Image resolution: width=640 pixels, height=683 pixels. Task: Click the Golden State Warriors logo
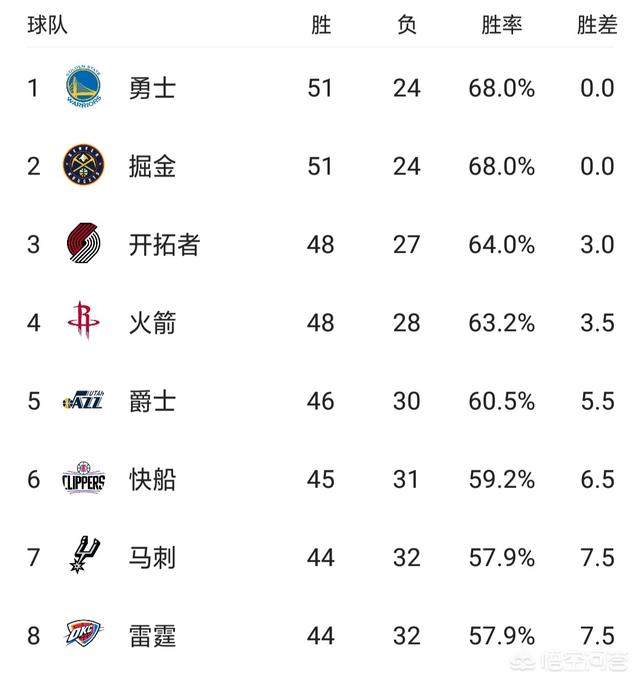pos(84,87)
